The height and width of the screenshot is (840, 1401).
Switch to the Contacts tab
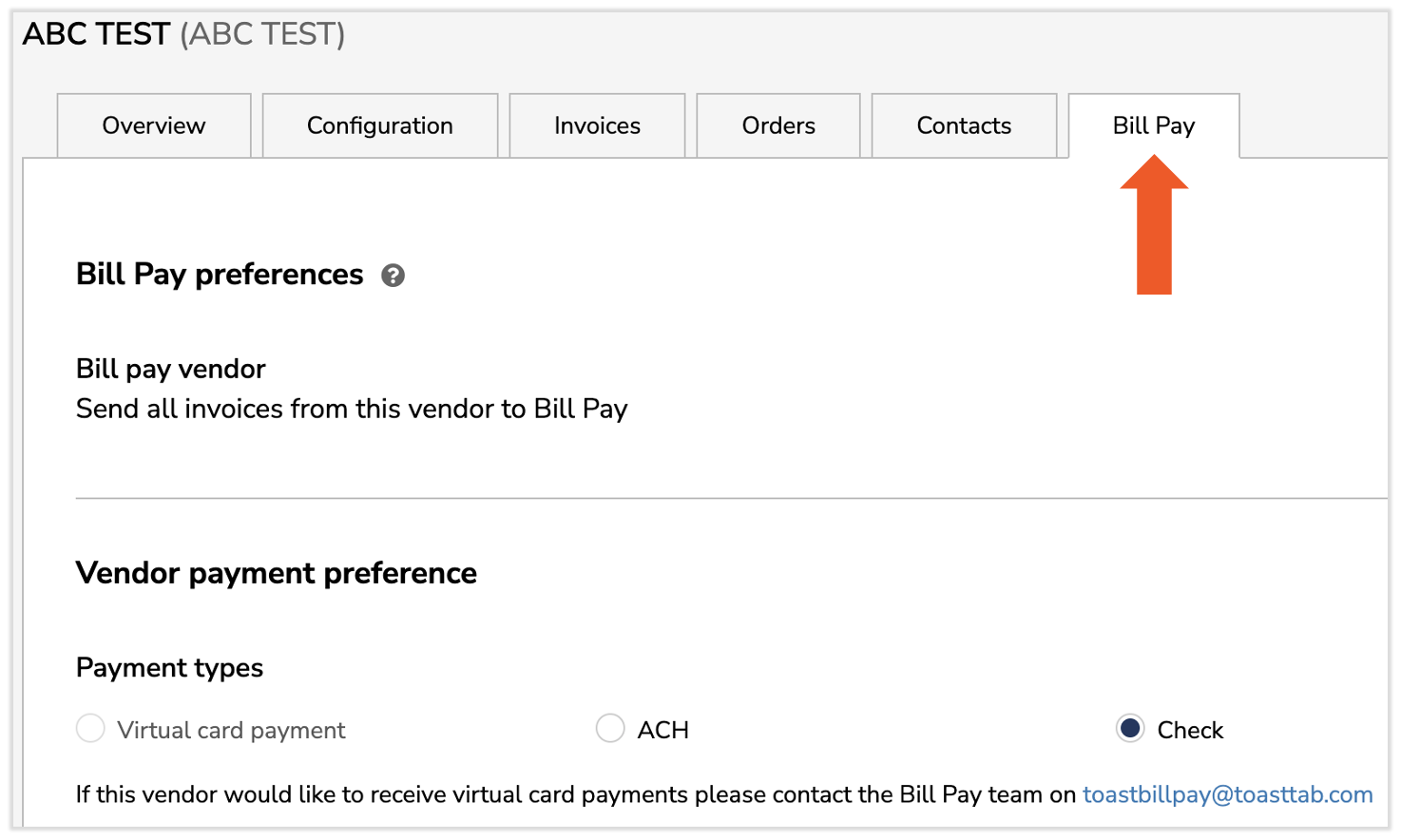point(964,125)
